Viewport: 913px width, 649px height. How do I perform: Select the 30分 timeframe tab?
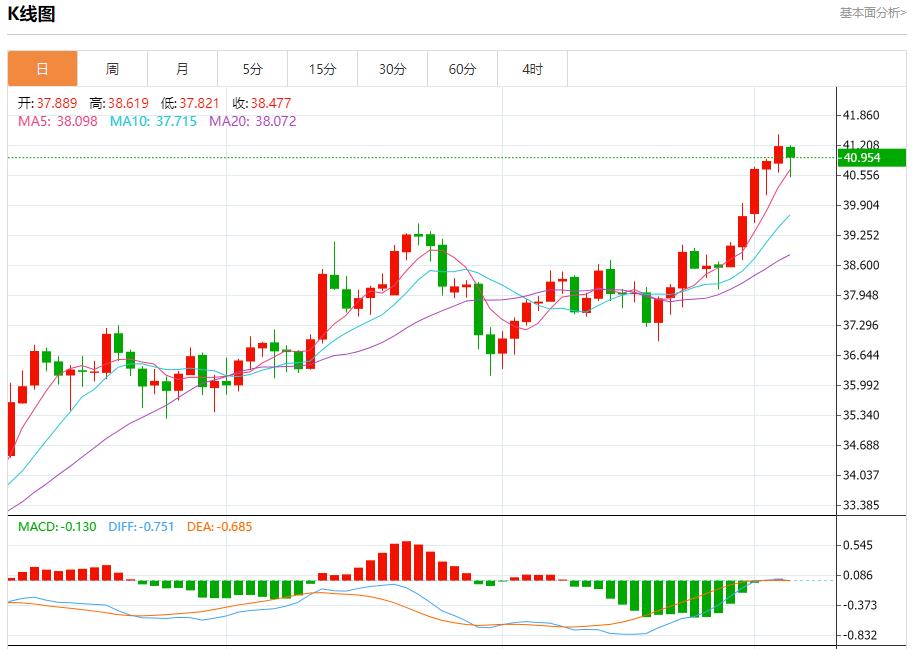coord(392,68)
